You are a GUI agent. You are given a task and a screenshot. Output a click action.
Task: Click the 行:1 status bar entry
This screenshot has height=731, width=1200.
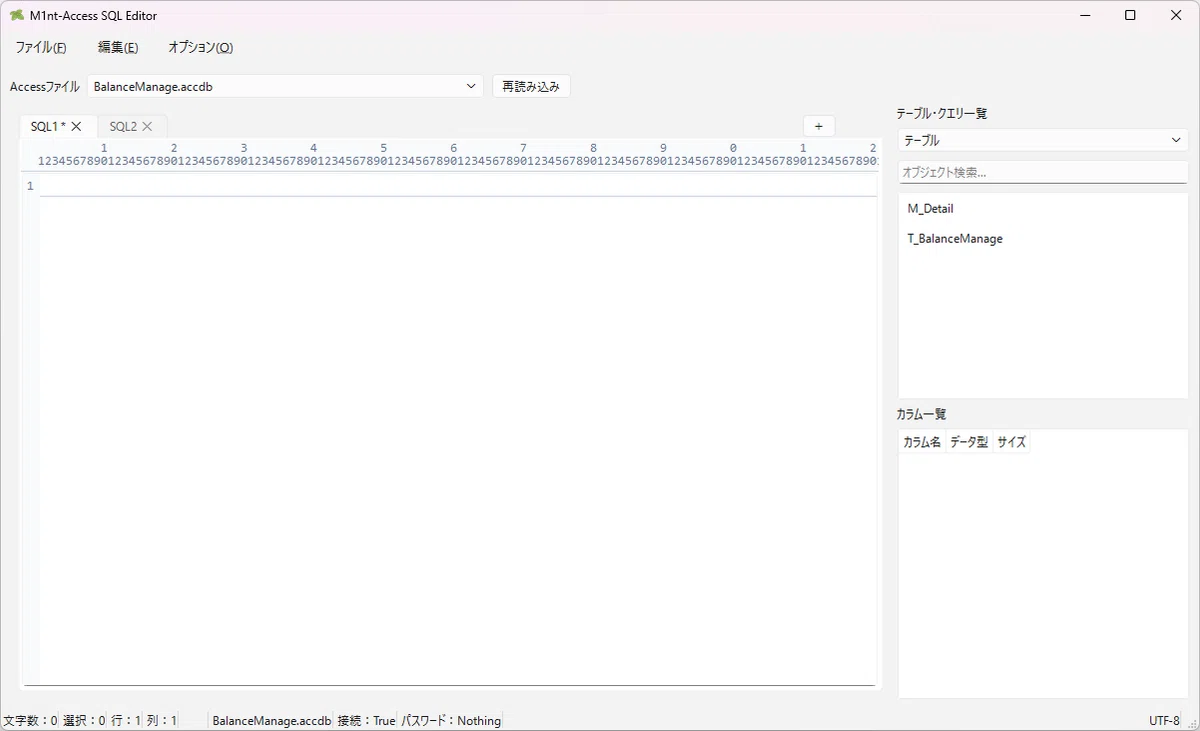(126, 720)
